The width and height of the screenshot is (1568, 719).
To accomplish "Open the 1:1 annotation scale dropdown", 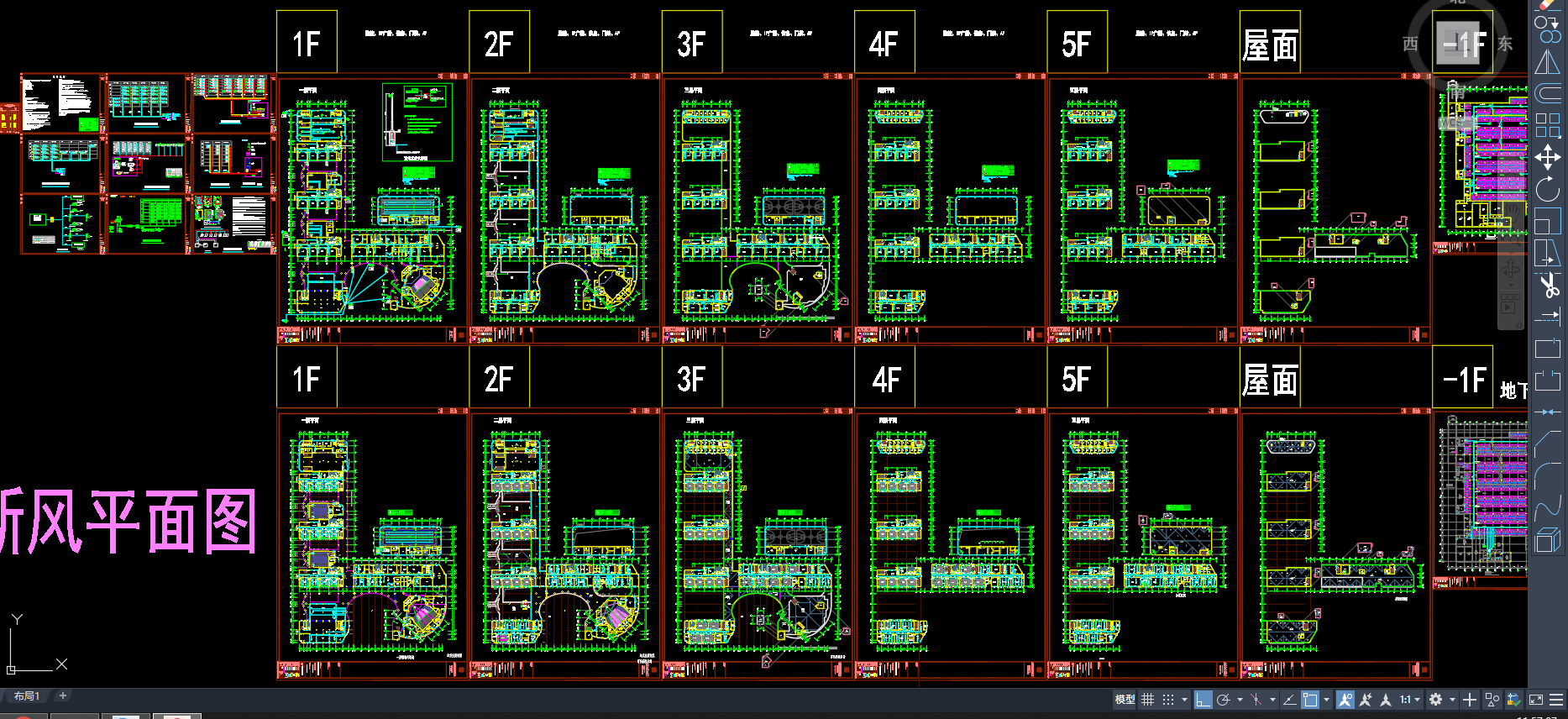I will click(1410, 700).
